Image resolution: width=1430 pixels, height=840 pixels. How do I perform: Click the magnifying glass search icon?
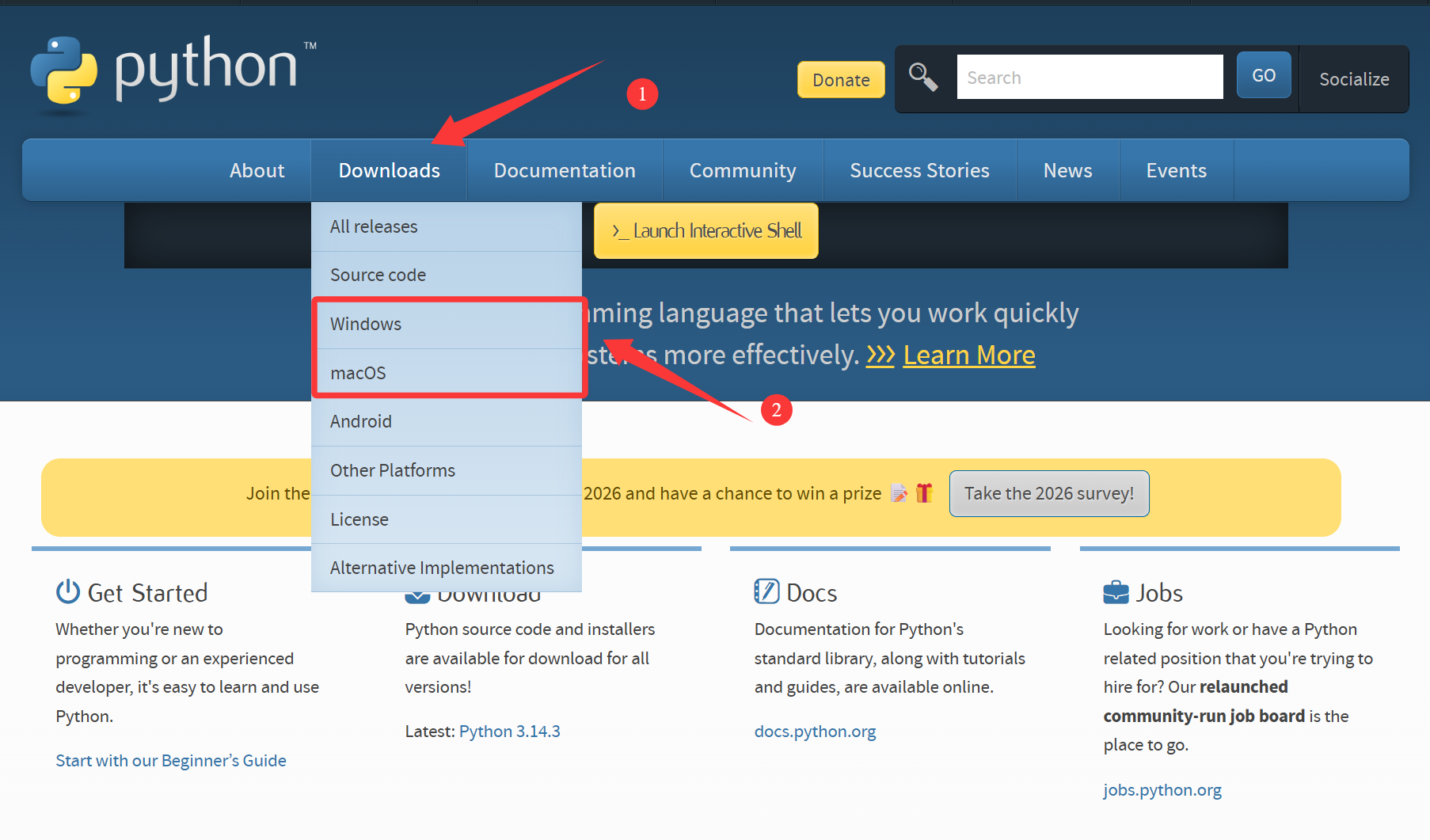coord(923,78)
